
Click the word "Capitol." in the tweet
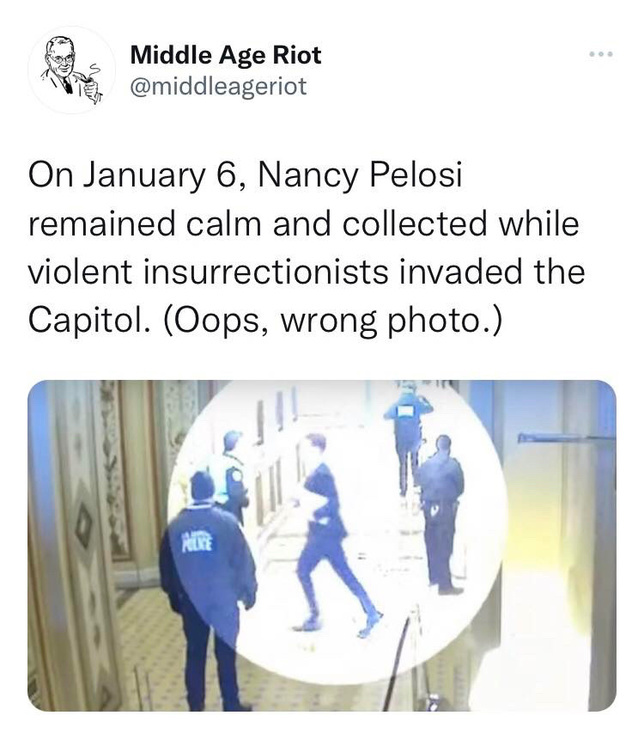click(x=90, y=321)
